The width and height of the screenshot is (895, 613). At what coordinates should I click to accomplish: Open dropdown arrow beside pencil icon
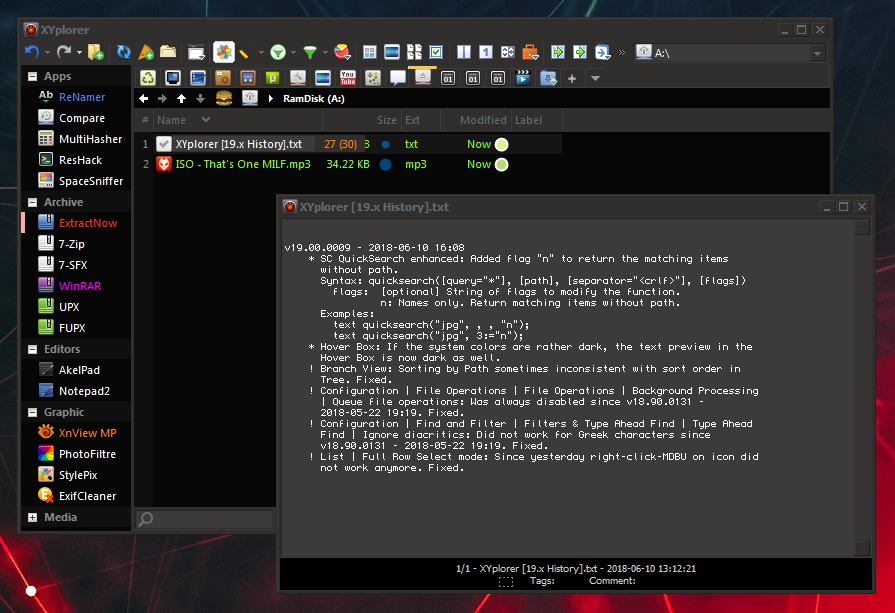coord(261,53)
